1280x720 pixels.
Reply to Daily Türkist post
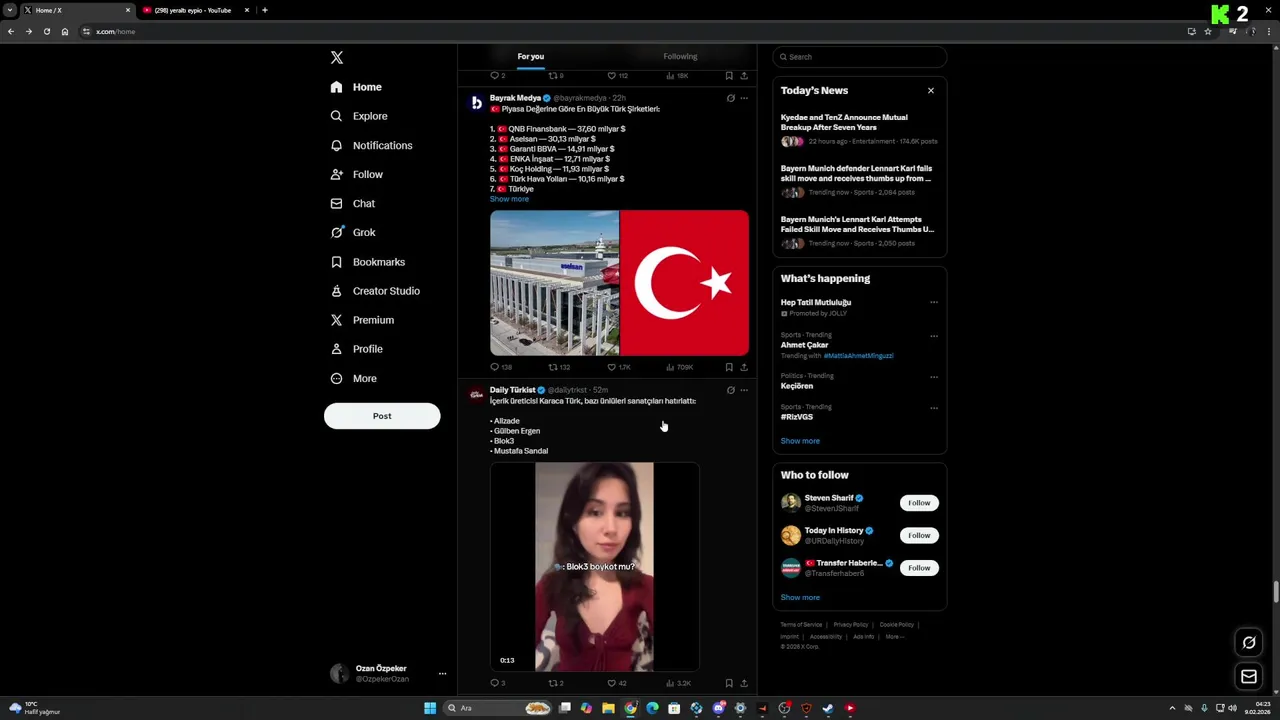tap(497, 683)
